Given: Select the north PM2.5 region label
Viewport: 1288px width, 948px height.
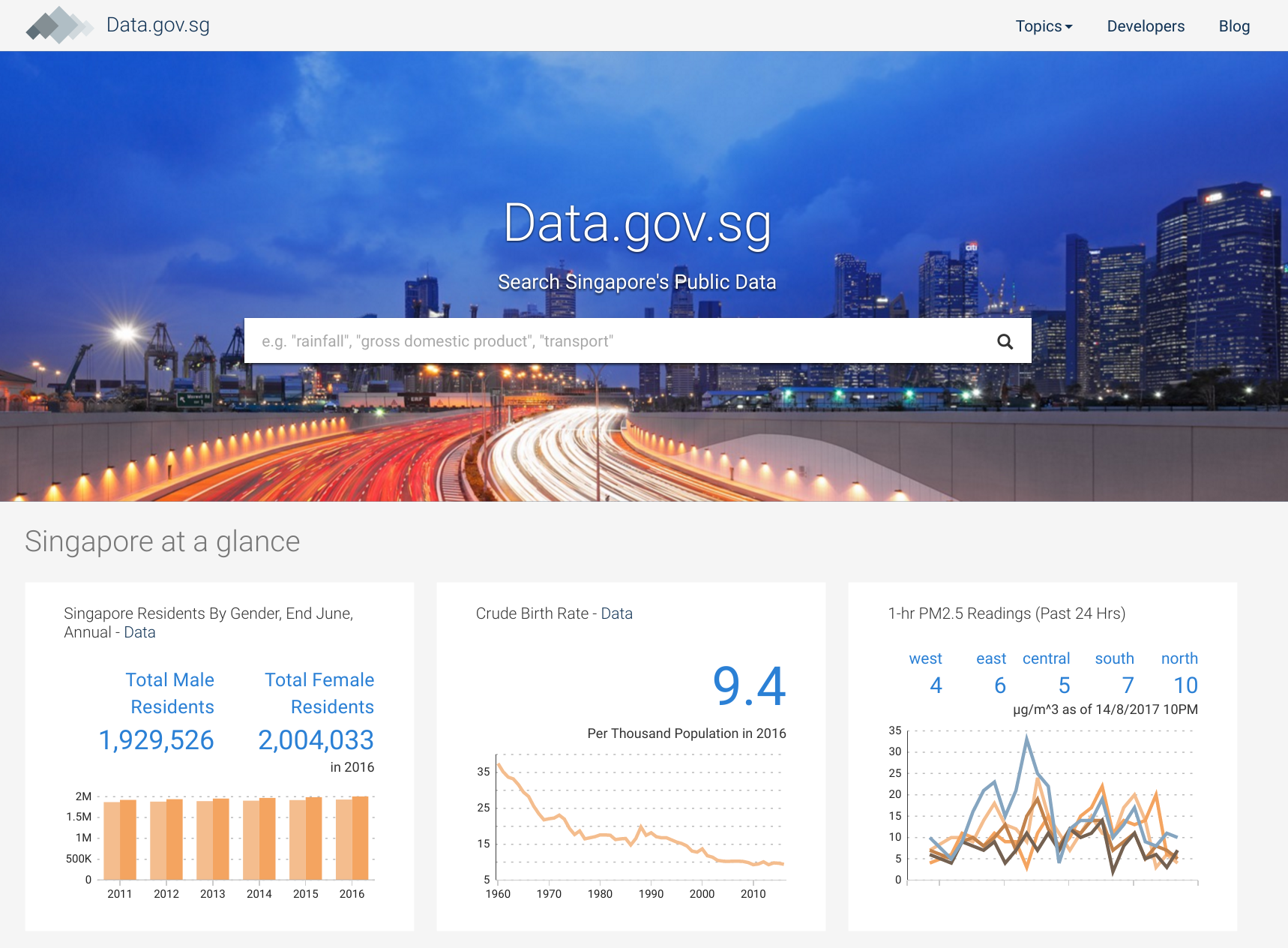Looking at the screenshot, I should pos(1179,658).
